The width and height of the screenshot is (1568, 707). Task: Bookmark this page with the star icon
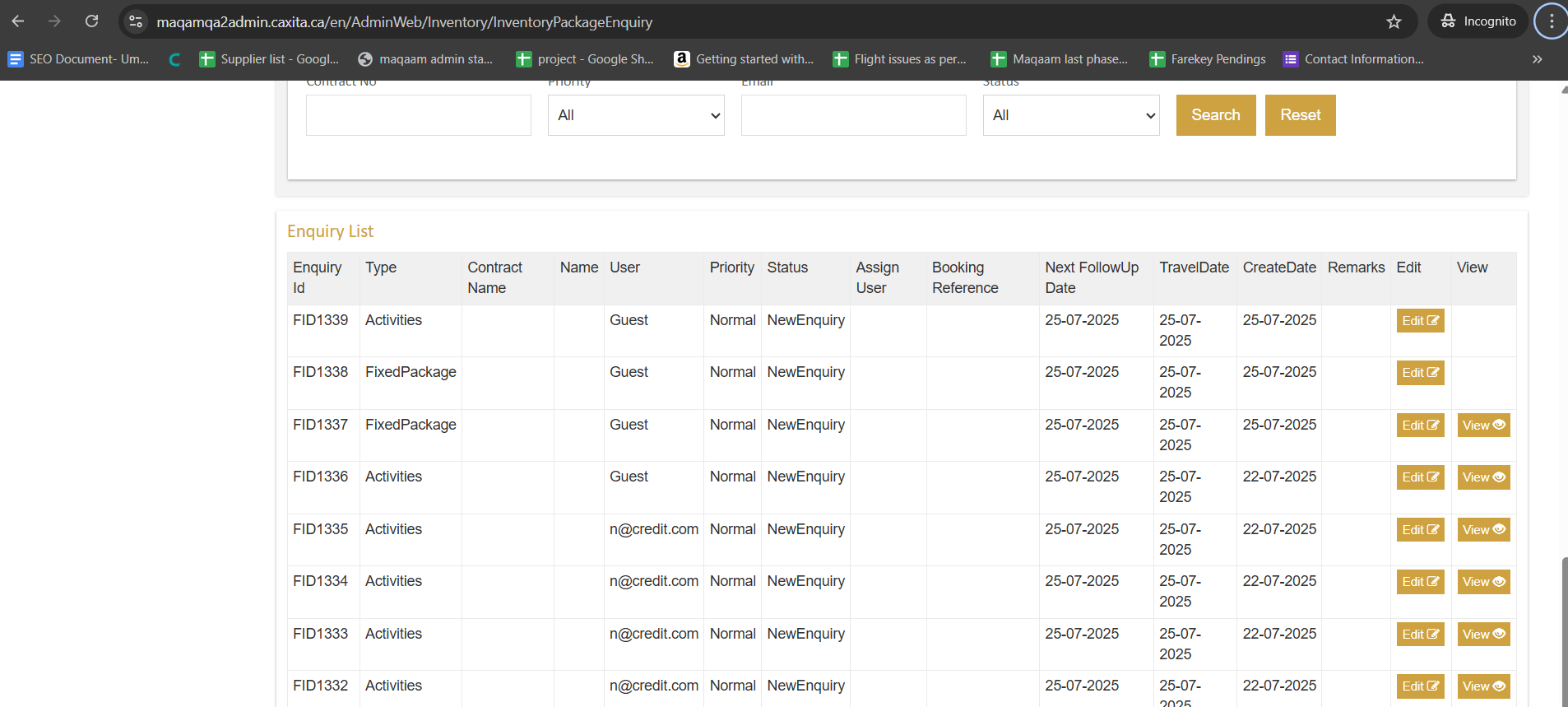pyautogui.click(x=1394, y=21)
